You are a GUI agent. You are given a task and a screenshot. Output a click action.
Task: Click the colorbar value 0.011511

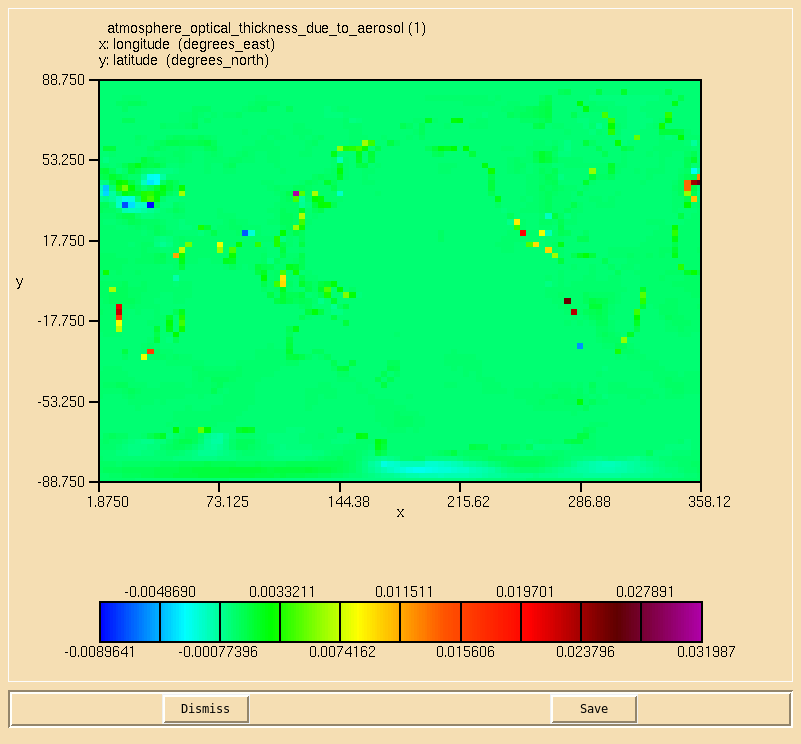404,592
